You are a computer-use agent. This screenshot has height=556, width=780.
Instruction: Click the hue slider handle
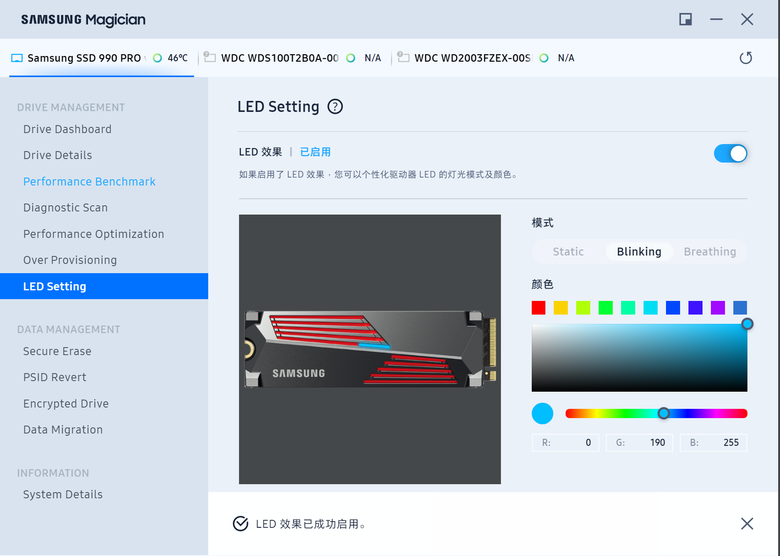663,413
